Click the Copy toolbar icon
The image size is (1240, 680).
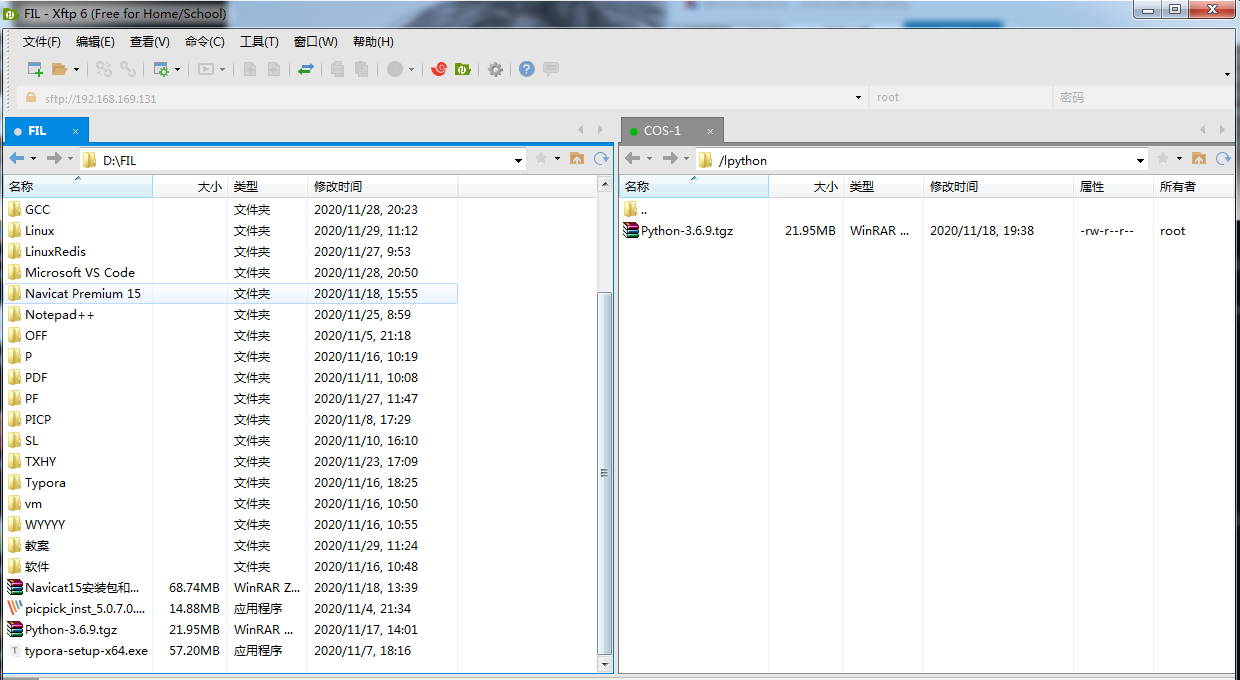pyautogui.click(x=338, y=69)
